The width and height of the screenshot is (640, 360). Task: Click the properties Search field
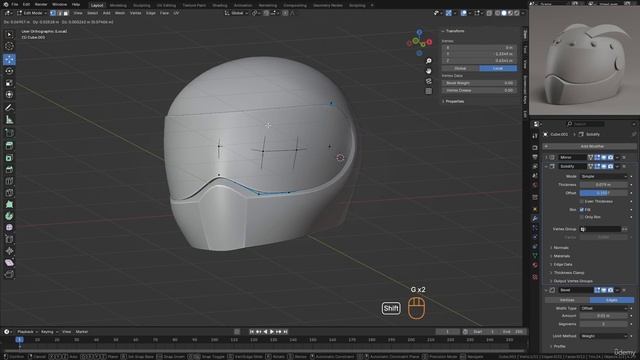585,124
